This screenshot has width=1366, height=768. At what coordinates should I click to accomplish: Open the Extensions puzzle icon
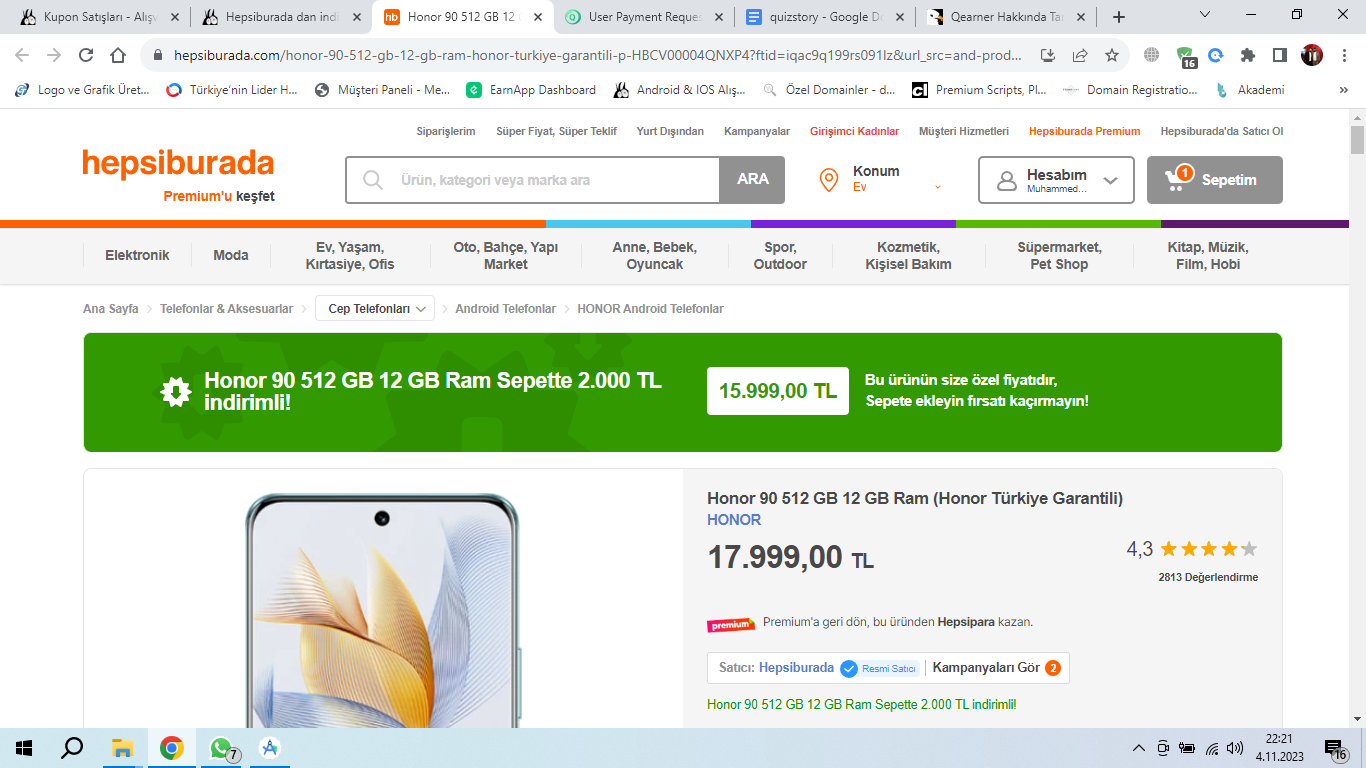1248,56
